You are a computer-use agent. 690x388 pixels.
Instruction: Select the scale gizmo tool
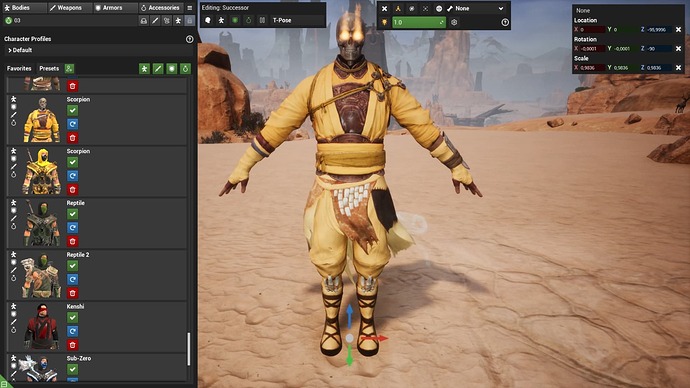[x=425, y=8]
